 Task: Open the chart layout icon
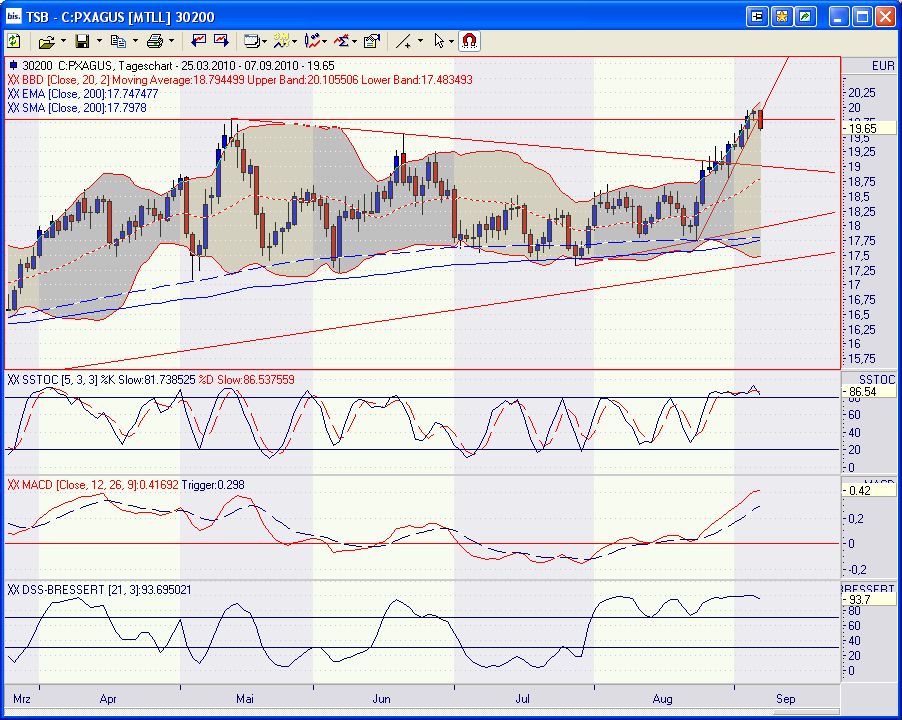point(253,41)
